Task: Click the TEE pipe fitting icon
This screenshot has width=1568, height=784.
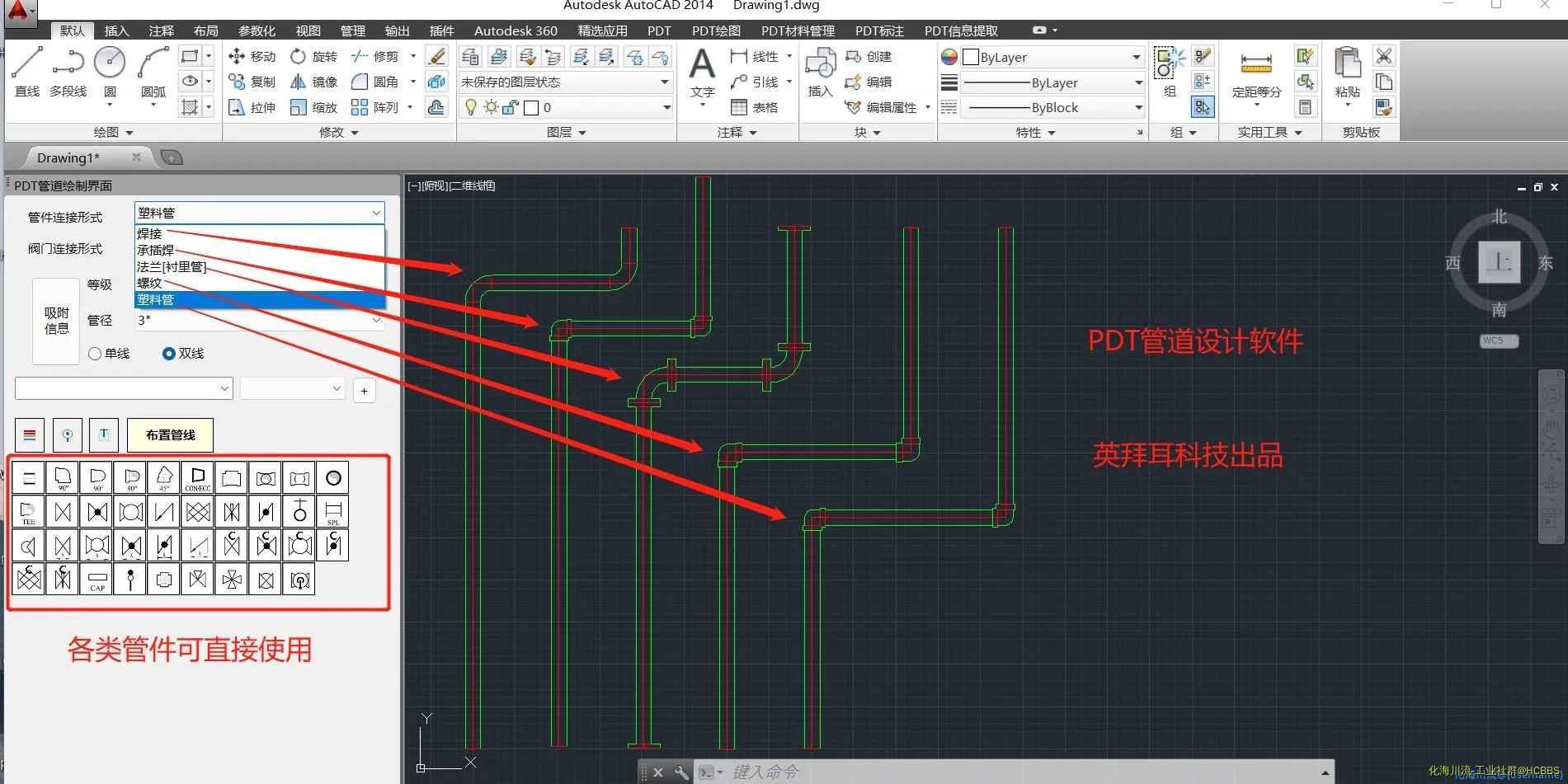Action: tap(29, 512)
